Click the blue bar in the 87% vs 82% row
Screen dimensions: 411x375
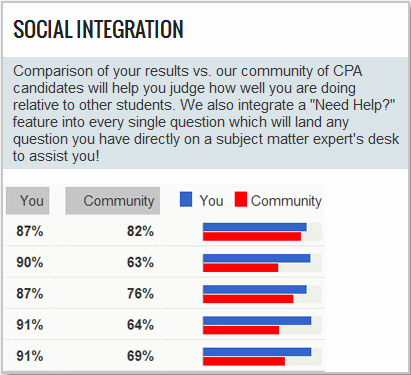coord(255,227)
